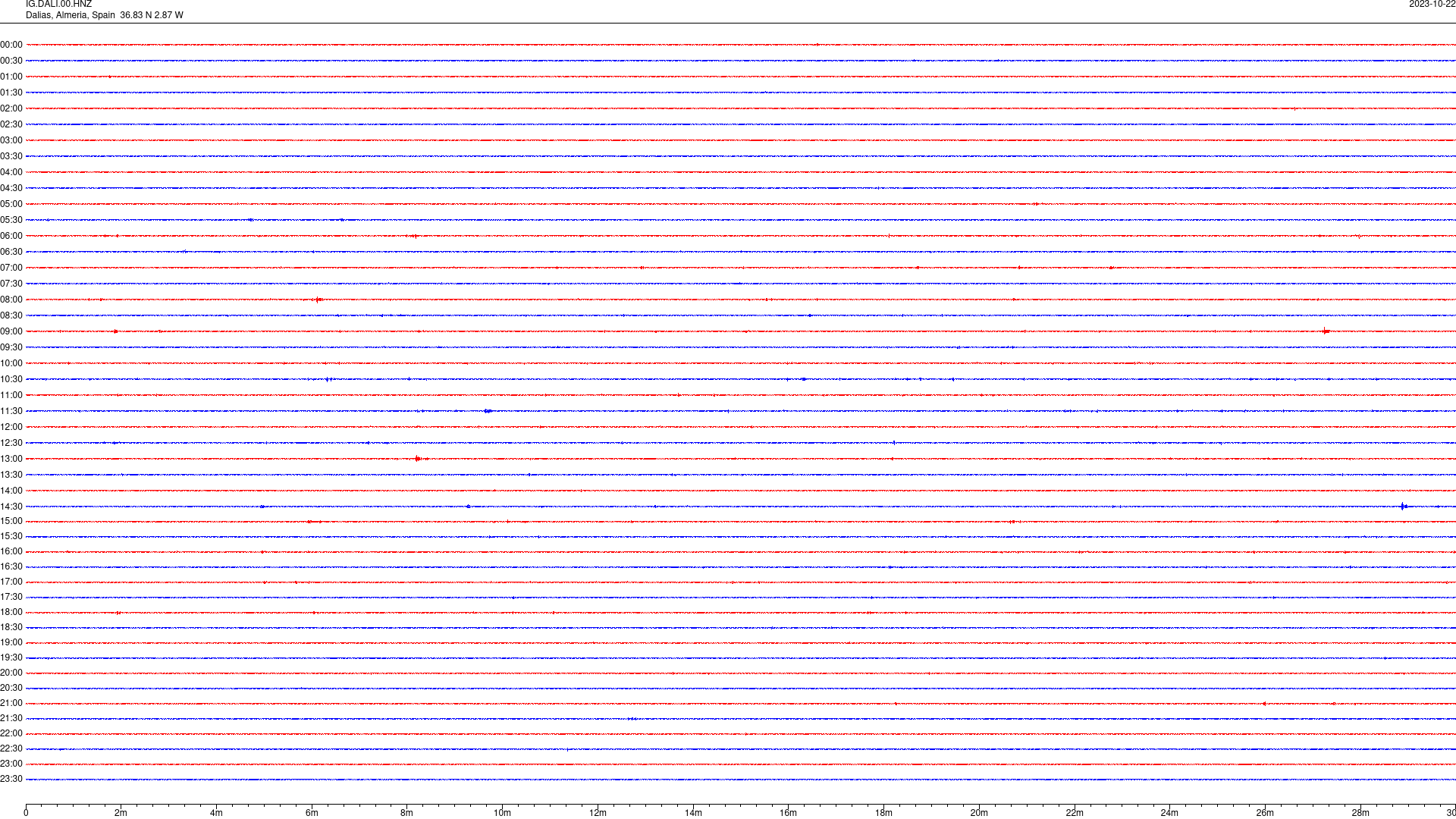
Task: Select the 08:30 time row label
Action: tap(11, 315)
